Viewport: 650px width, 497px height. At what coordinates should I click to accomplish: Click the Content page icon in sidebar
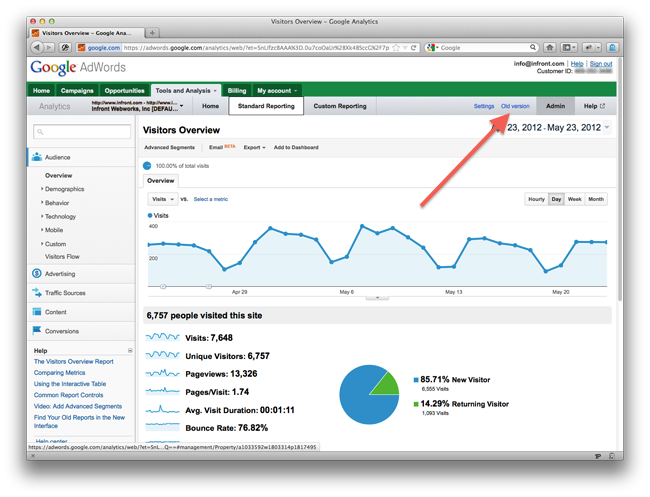[36, 312]
